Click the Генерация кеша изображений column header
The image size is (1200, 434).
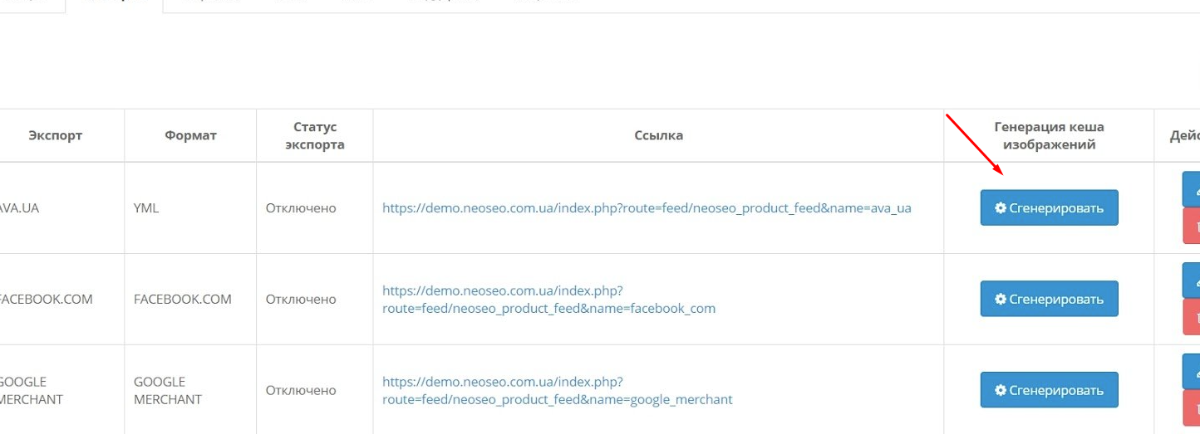click(x=1049, y=136)
